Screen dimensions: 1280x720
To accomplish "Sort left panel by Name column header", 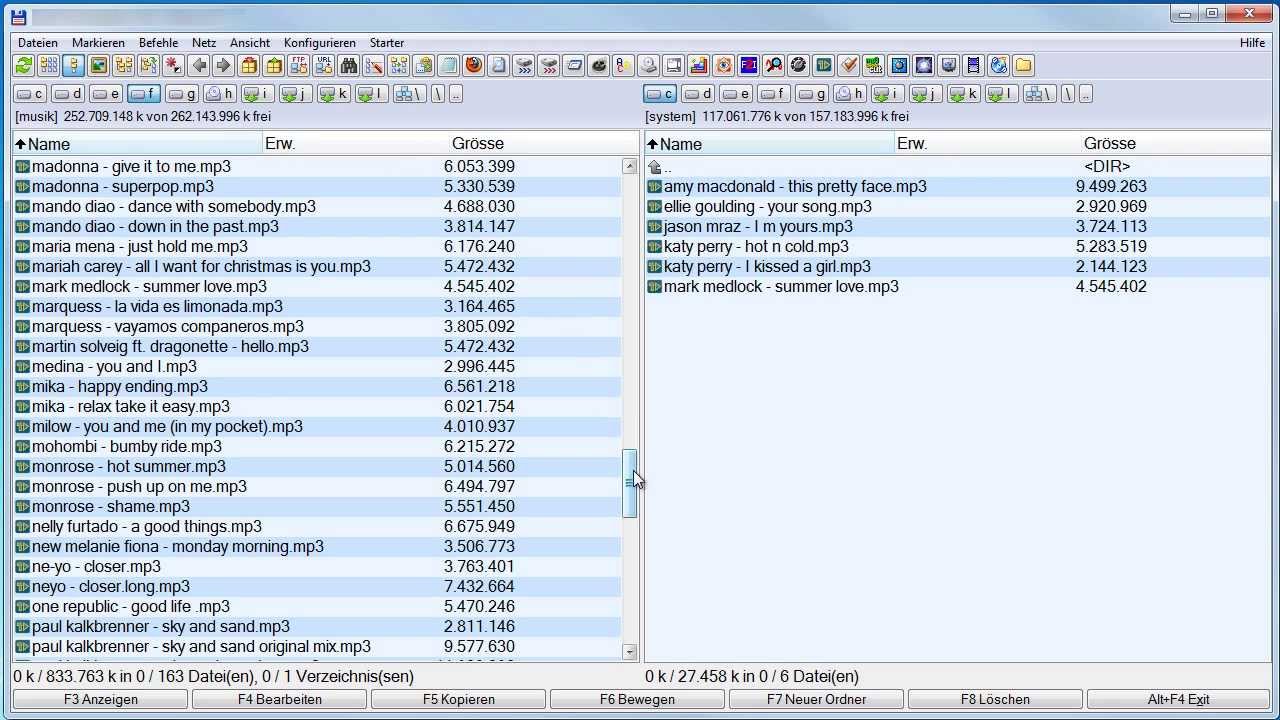I will point(137,144).
